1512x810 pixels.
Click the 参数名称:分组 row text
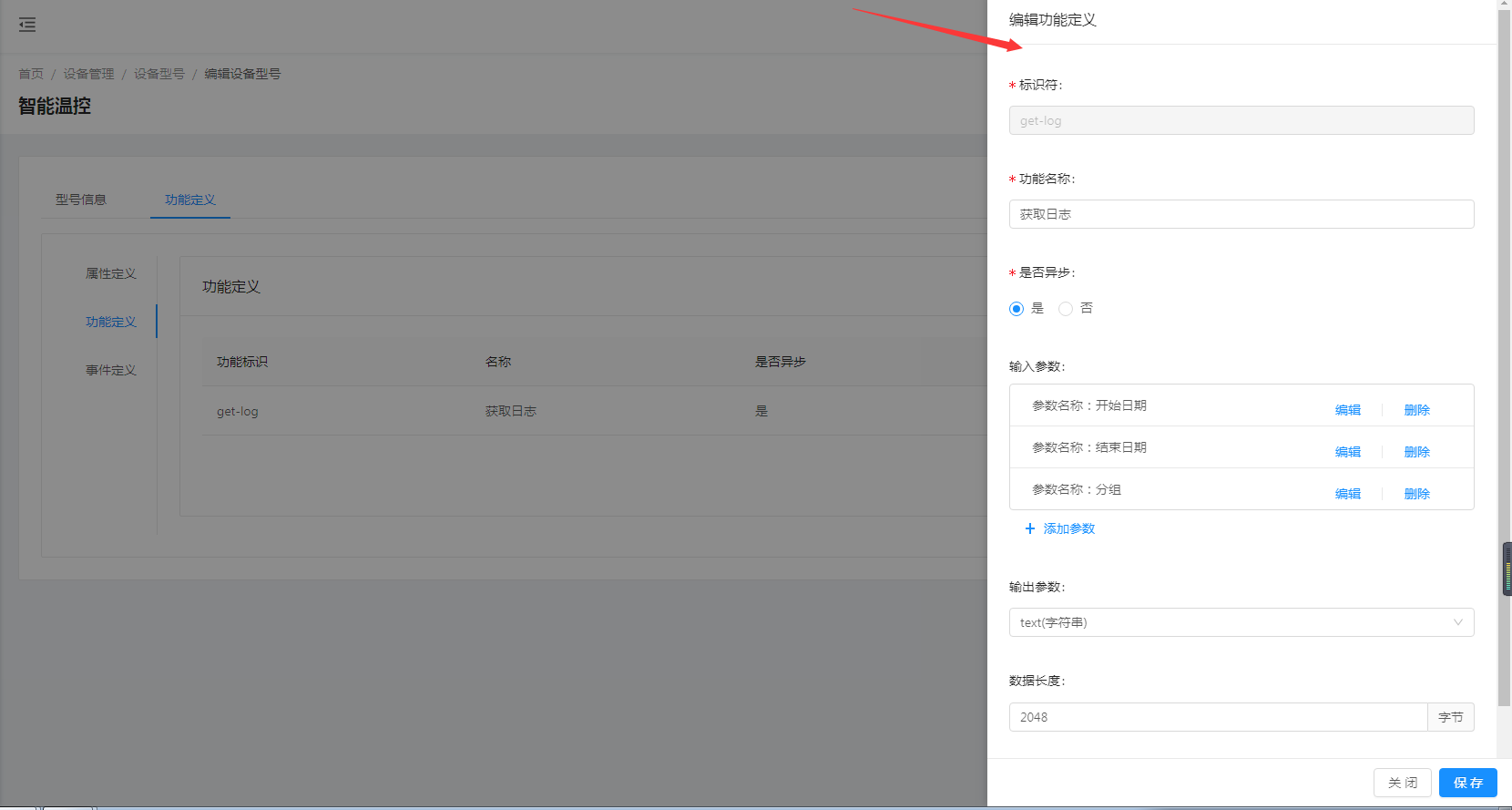pyautogui.click(x=1077, y=489)
